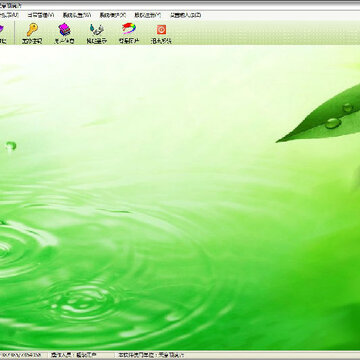
Task: Click the pen-and-hand operation tips icon
Action: [97, 30]
